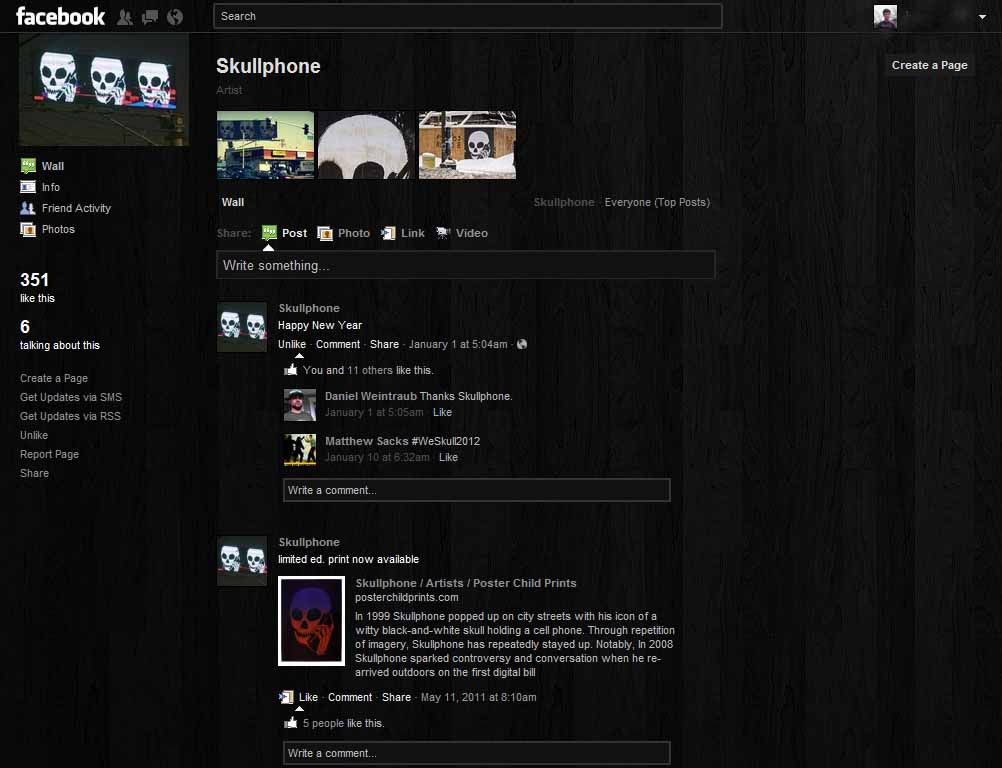Viewport: 1002px width, 768px height.
Task: Unlike the Happy New Year post
Action: 292,344
